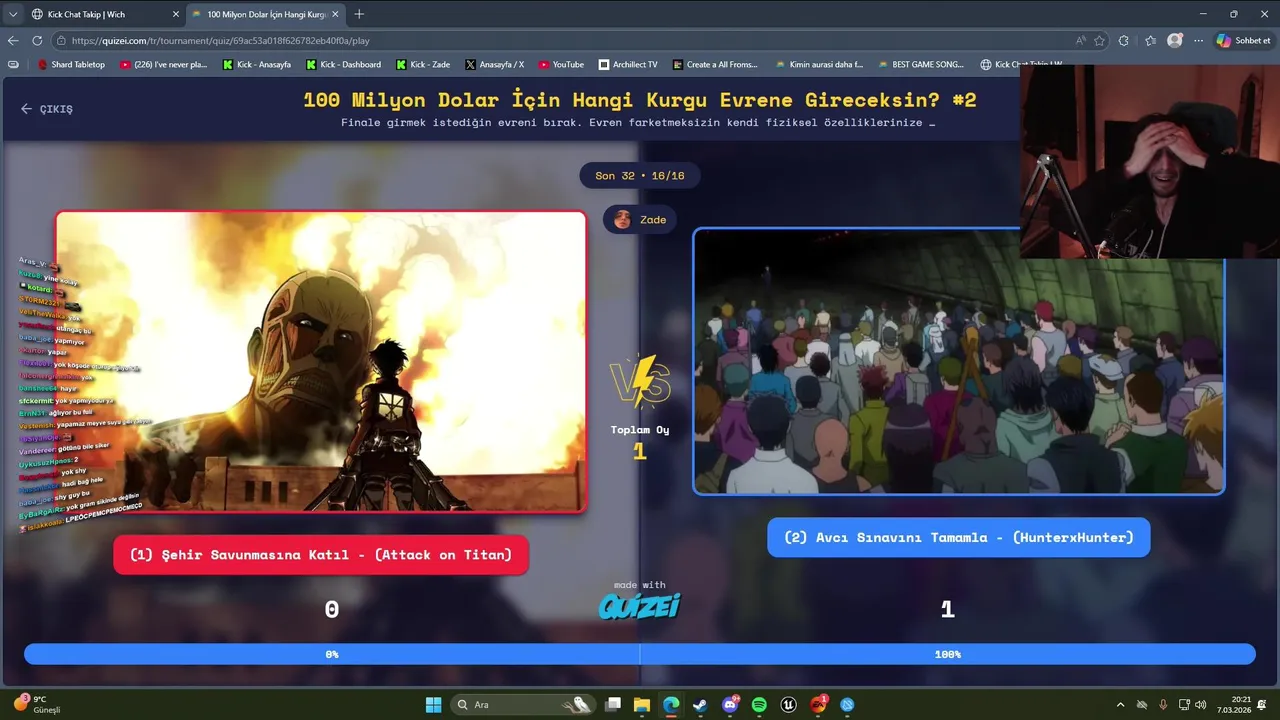Open Kick - Dashboard bookmark
Viewport: 1280px width, 720px height.
(x=343, y=64)
